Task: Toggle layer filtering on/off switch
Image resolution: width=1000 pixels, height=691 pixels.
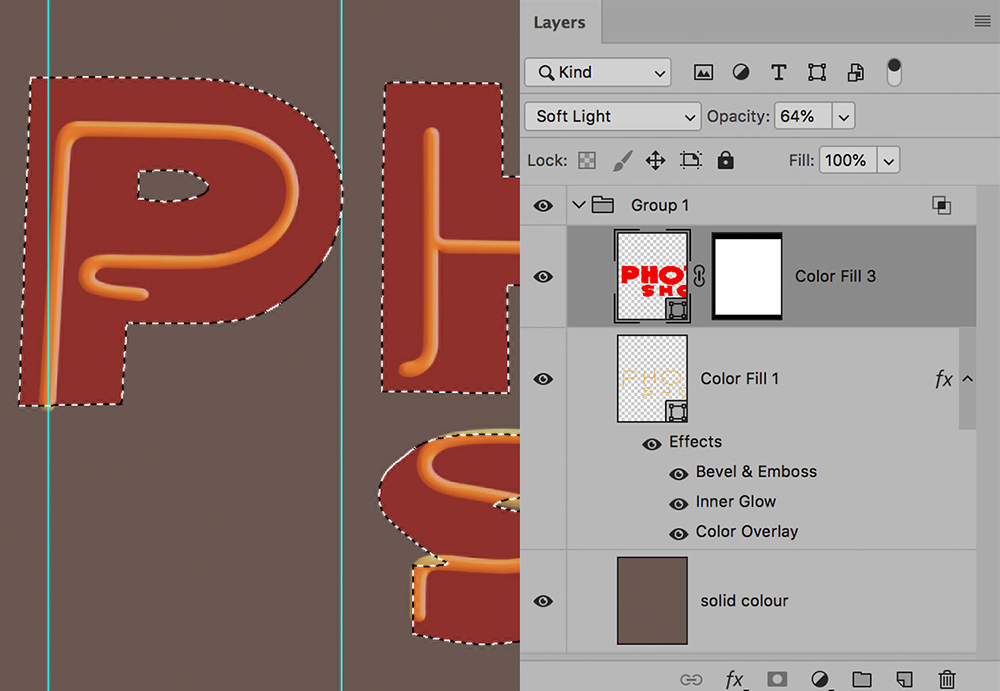Action: click(894, 72)
